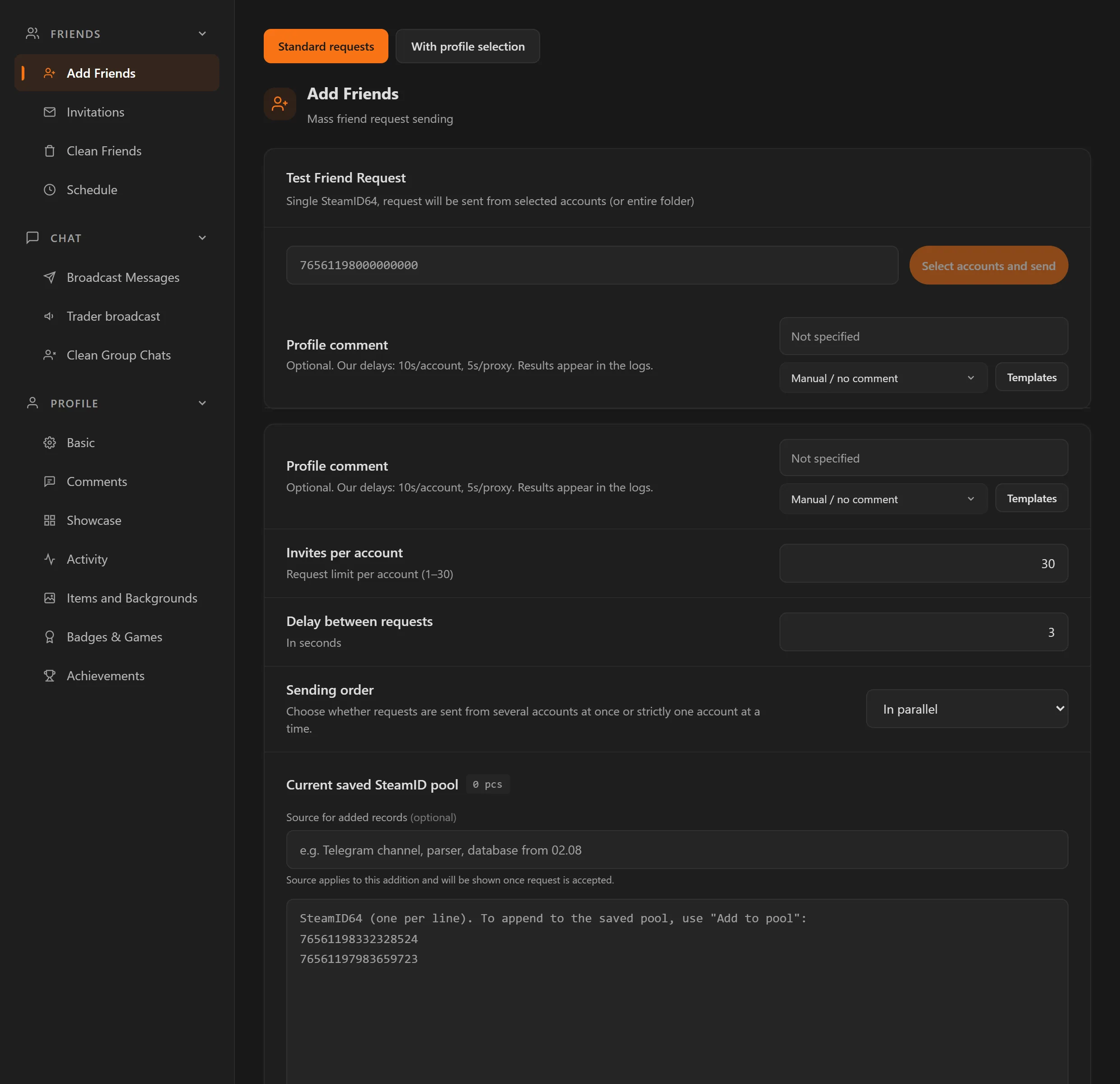Click the Source for added records input
Image resolution: width=1120 pixels, height=1084 pixels.
click(x=677, y=850)
